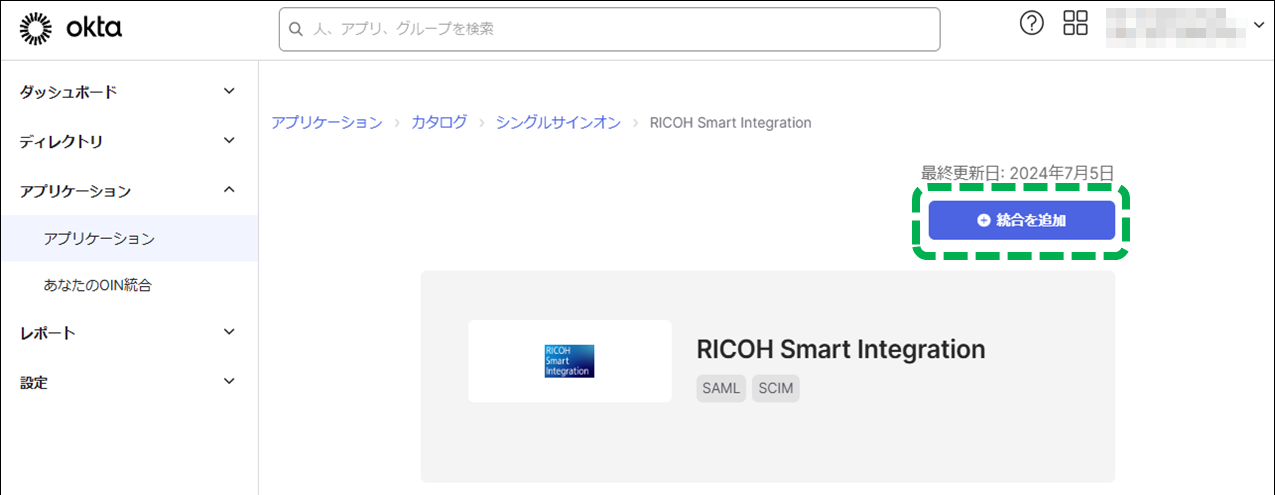Viewport: 1275px width, 495px height.
Task: Focus the people, apps, groups search field
Action: pos(609,29)
